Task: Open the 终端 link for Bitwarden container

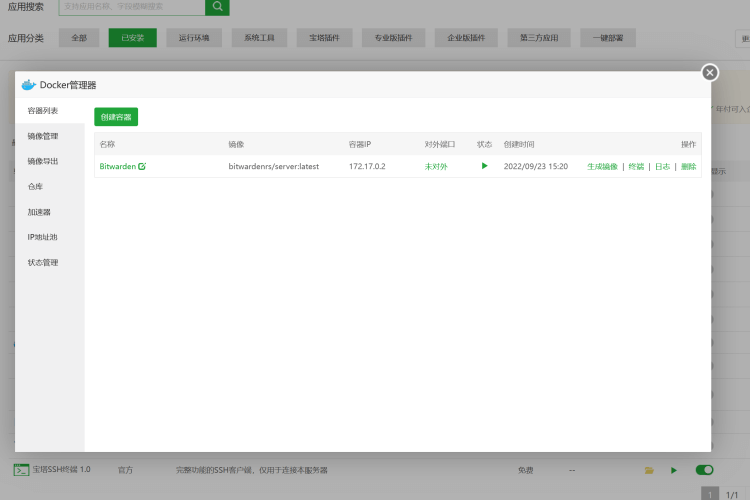Action: [636, 167]
